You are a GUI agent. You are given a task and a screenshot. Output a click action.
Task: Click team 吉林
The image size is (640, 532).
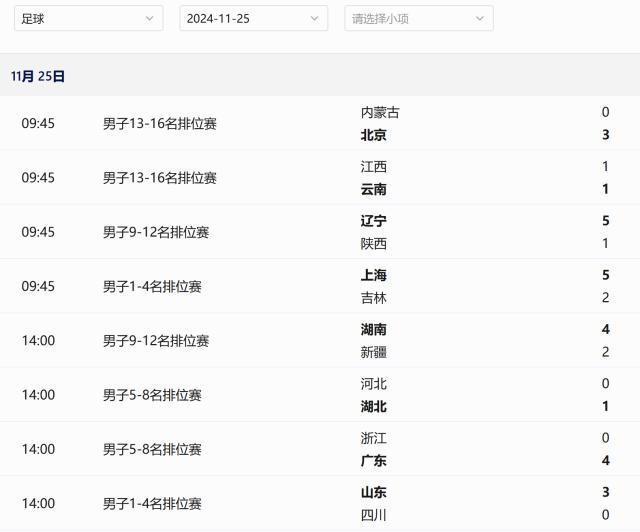[x=374, y=297]
